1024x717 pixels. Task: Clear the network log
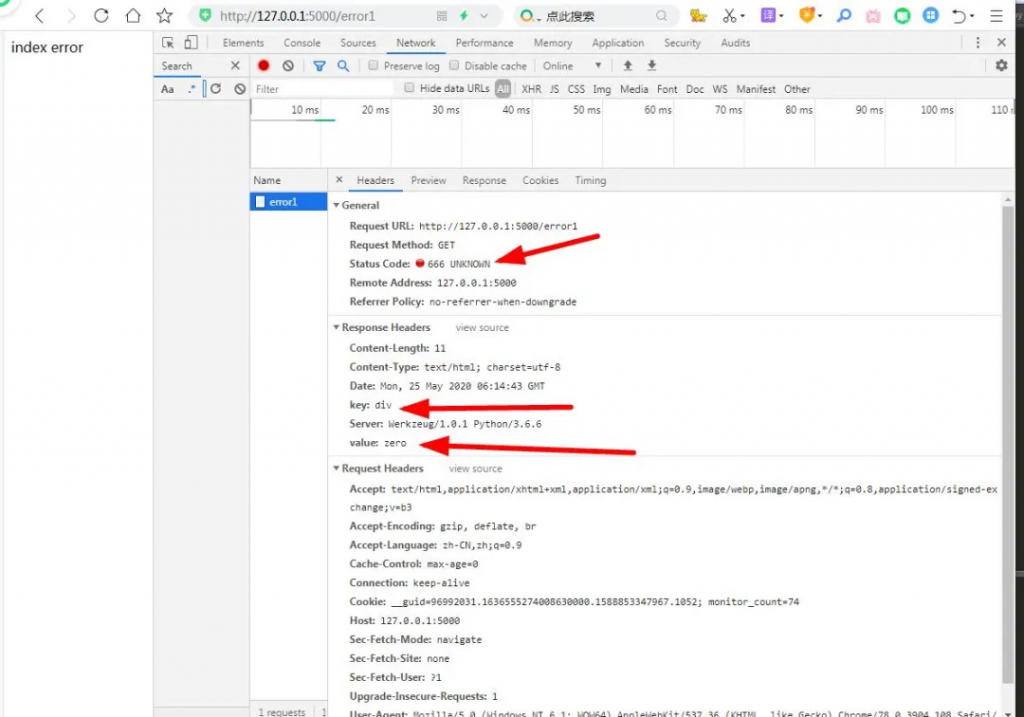[288, 66]
